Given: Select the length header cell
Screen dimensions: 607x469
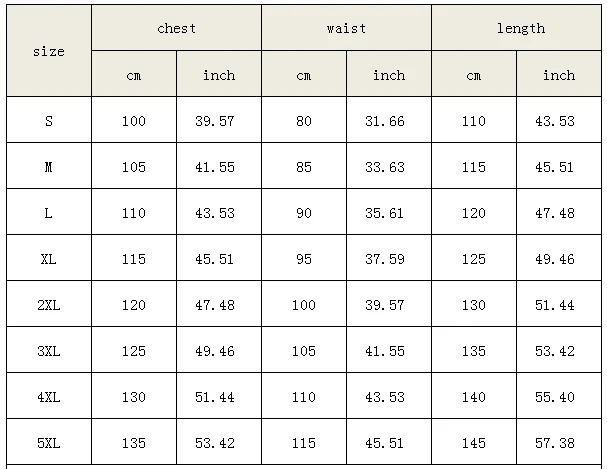Looking at the screenshot, I should click(516, 28).
